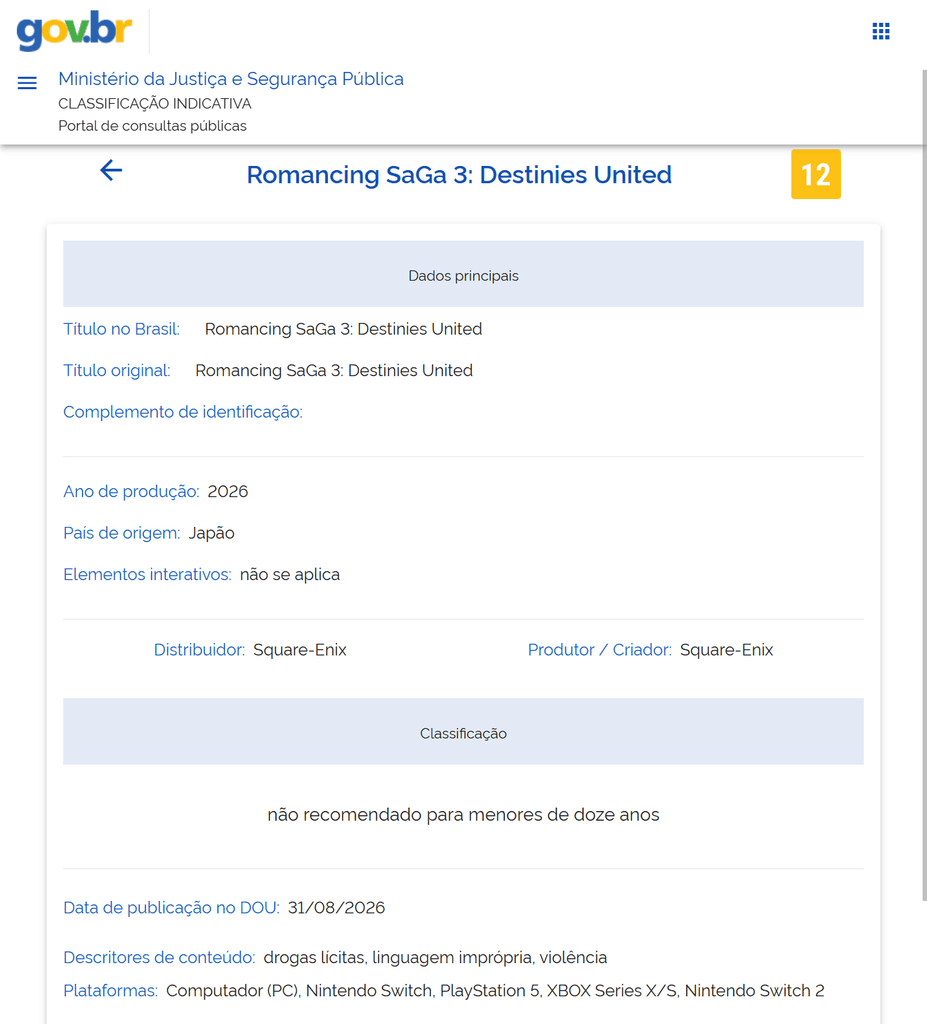Click the não se aplica value
Viewport: 927px width, 1024px height.
[289, 575]
